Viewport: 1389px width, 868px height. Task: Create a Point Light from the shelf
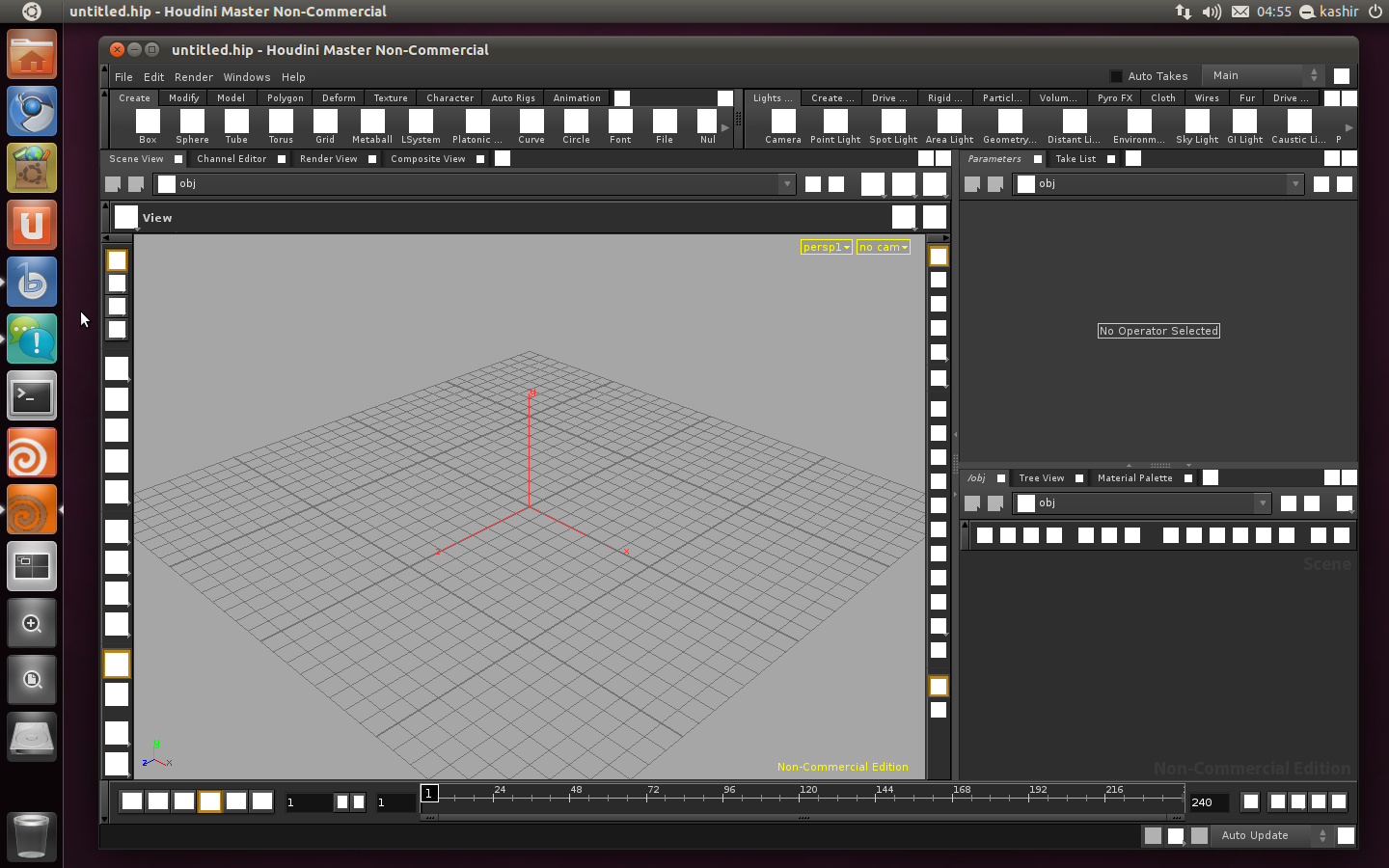pyautogui.click(x=835, y=126)
